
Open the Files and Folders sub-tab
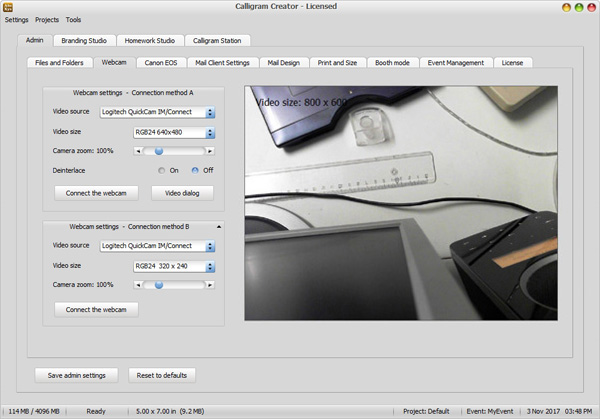[59, 63]
